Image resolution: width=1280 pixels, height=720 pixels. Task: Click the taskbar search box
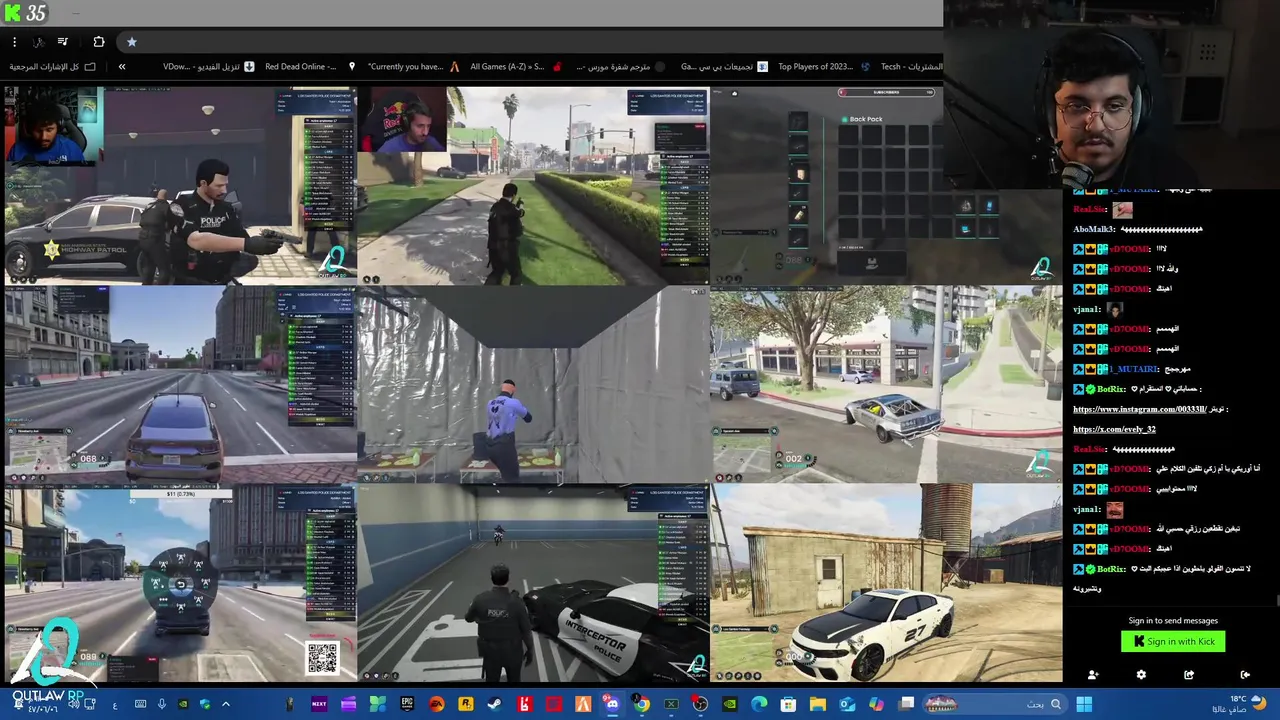click(x=996, y=704)
